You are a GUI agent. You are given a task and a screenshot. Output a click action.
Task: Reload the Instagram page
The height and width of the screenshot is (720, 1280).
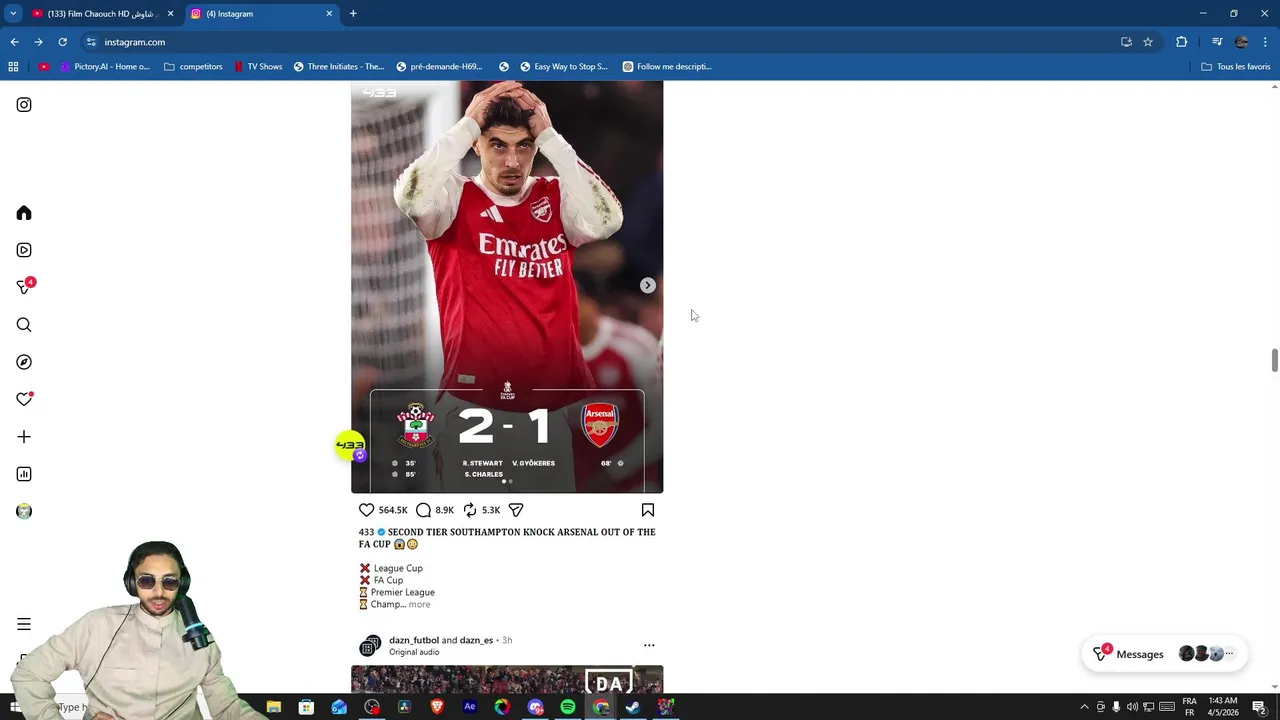click(62, 42)
